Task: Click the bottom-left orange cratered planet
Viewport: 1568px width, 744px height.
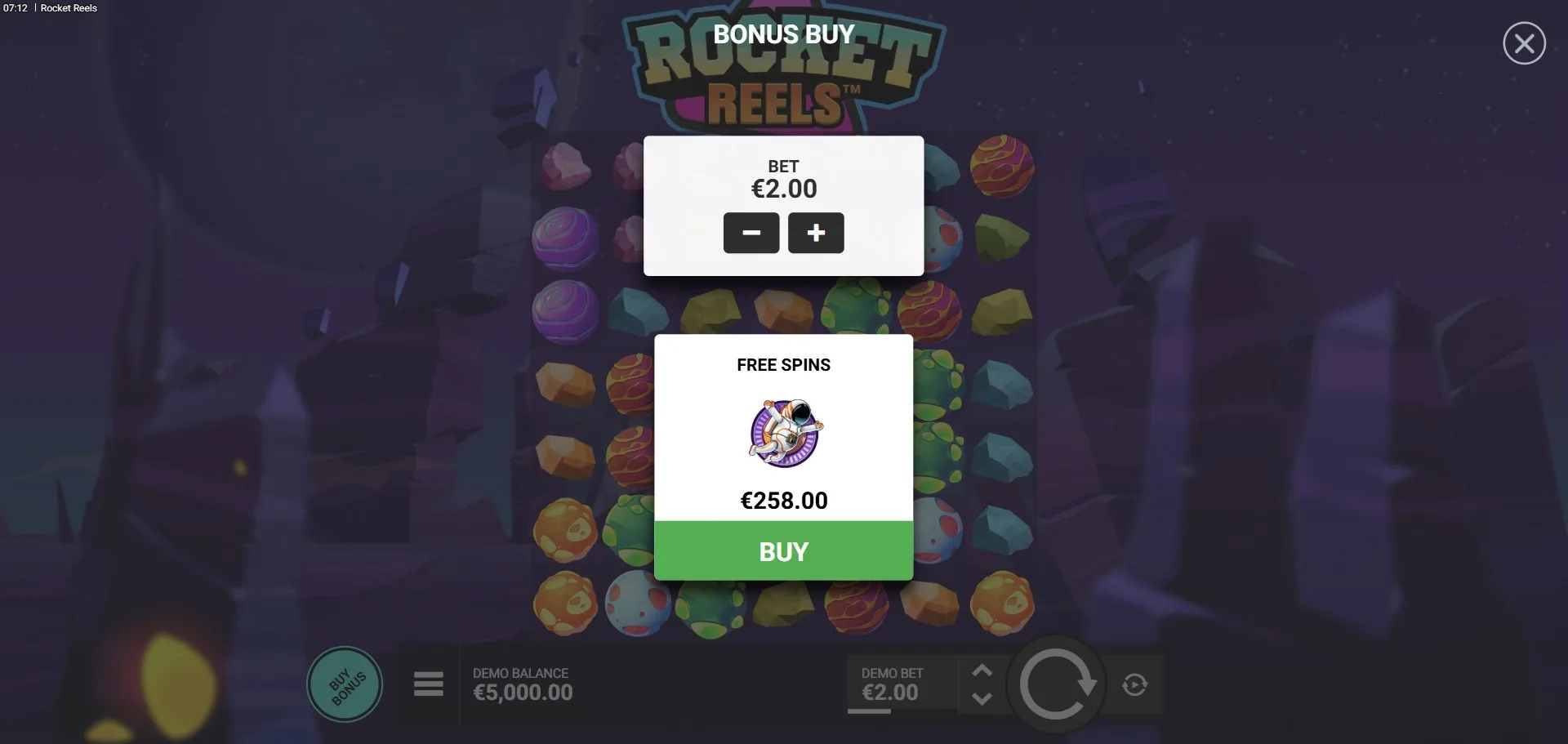Action: [565, 604]
